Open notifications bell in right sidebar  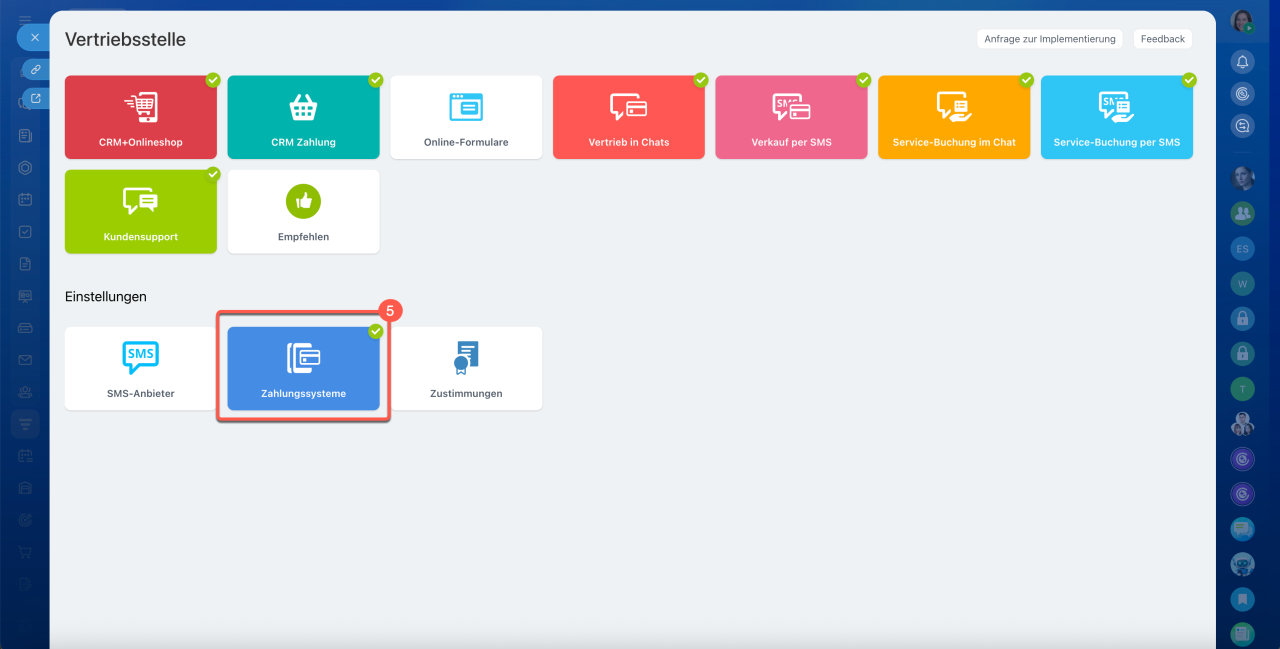[x=1242, y=62]
